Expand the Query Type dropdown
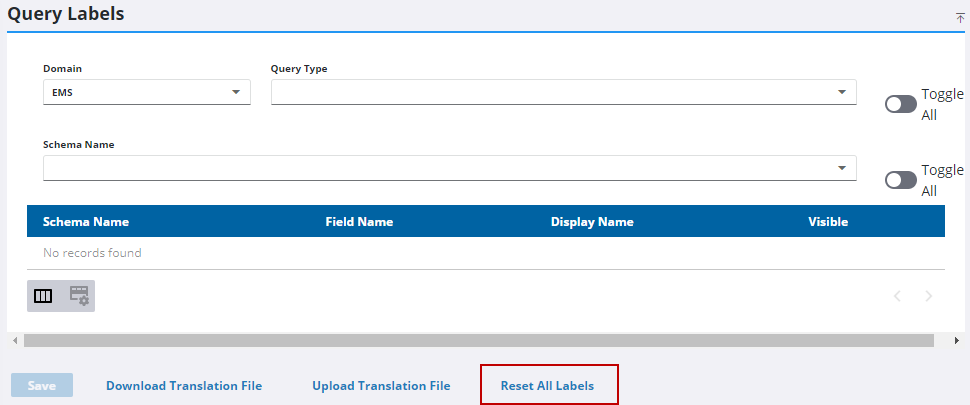 pyautogui.click(x=563, y=92)
